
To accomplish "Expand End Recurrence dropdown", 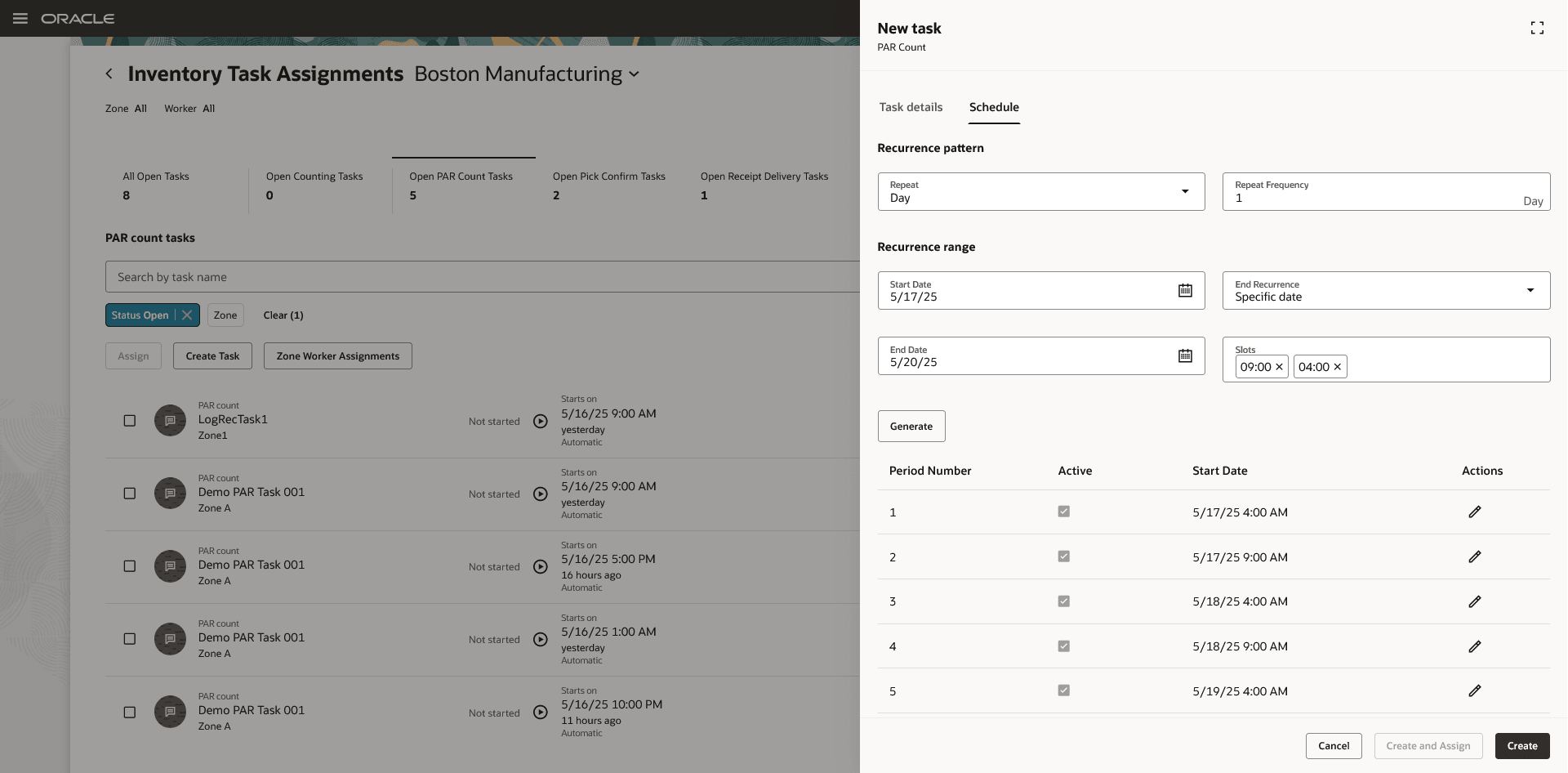I will pyautogui.click(x=1385, y=291).
